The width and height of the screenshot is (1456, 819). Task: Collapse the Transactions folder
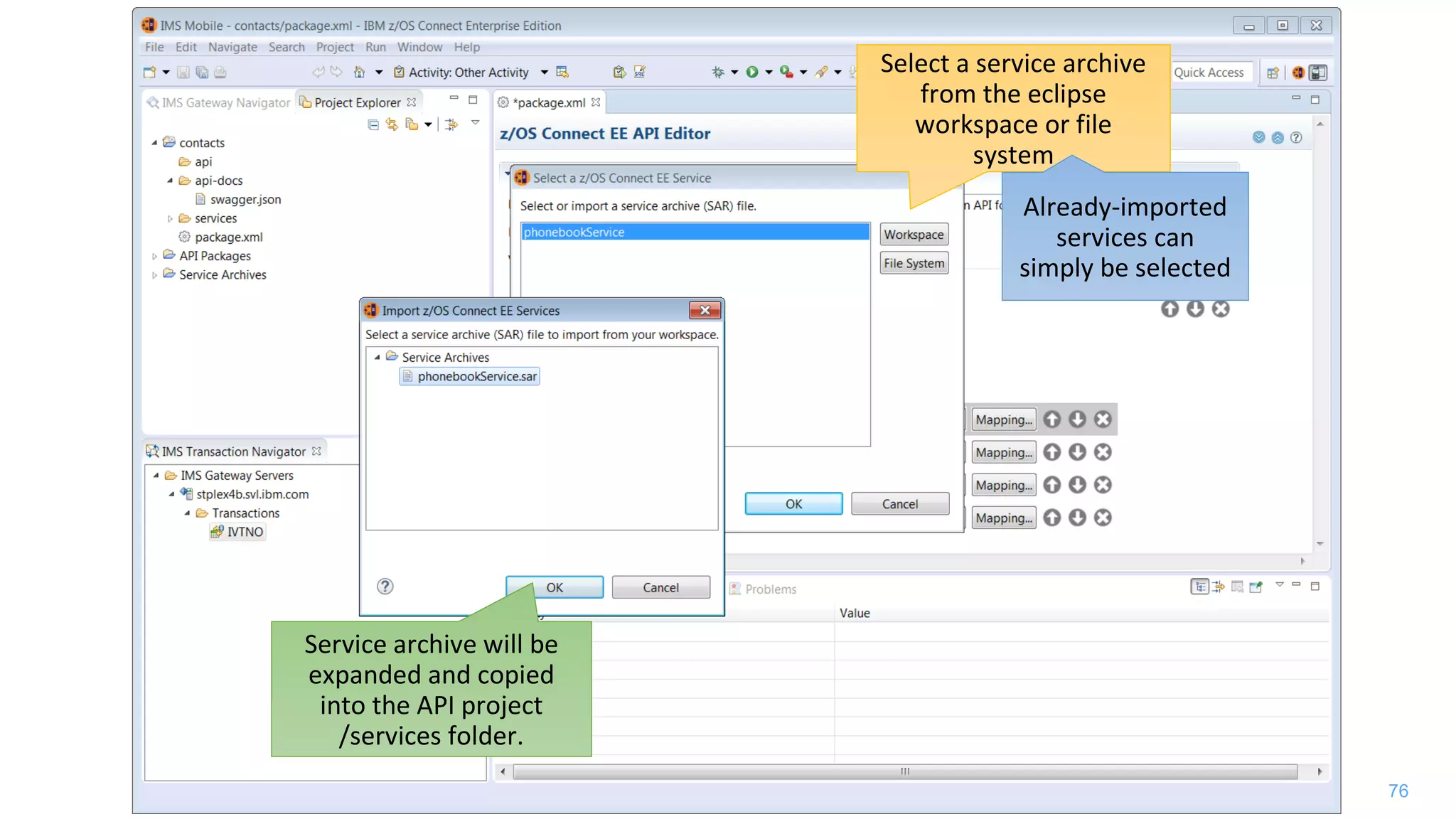click(x=187, y=513)
